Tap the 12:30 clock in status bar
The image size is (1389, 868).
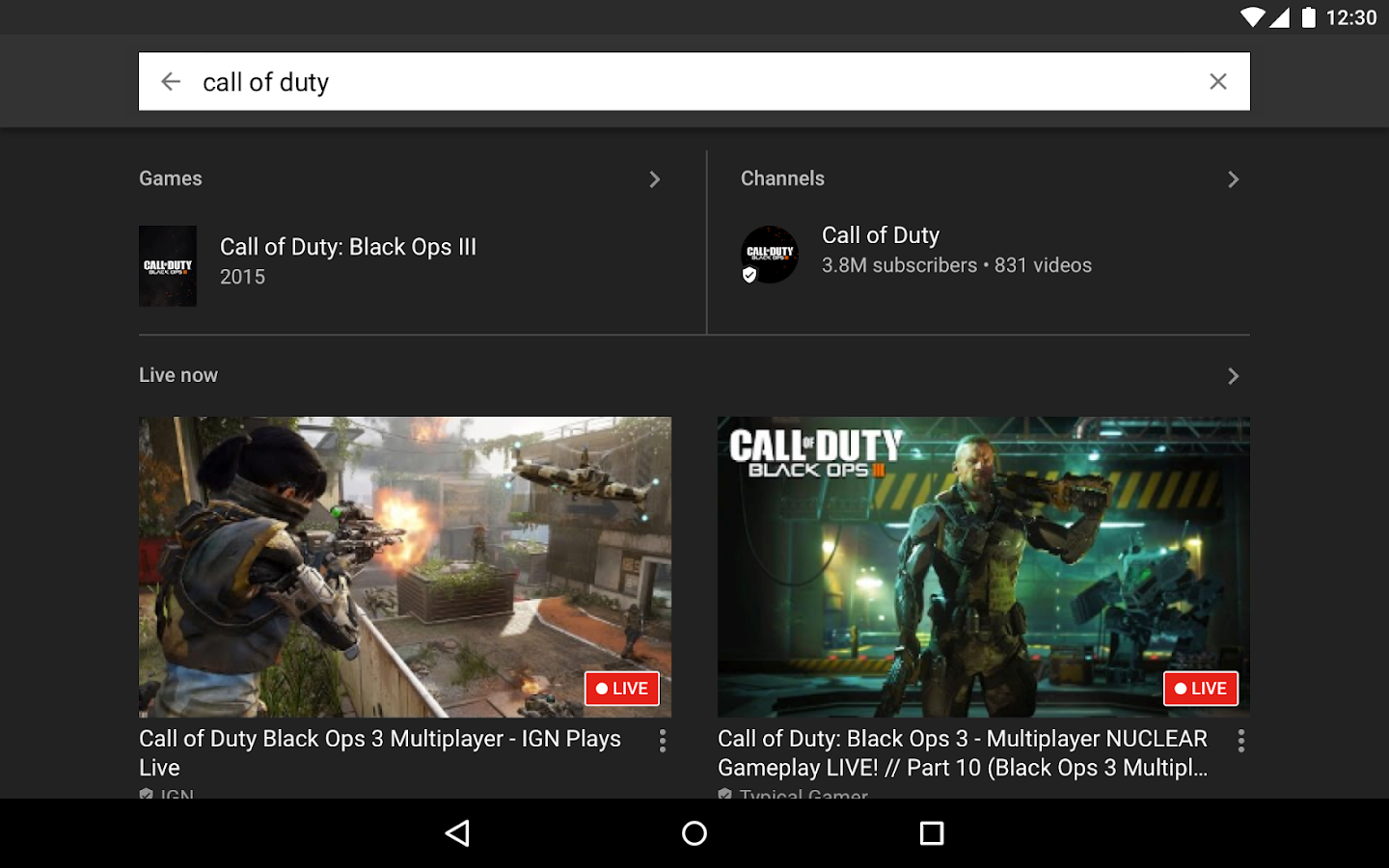[x=1351, y=17]
